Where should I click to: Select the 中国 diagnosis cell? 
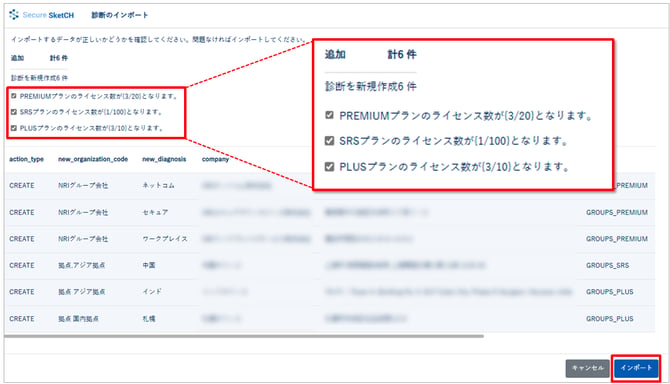click(x=149, y=265)
